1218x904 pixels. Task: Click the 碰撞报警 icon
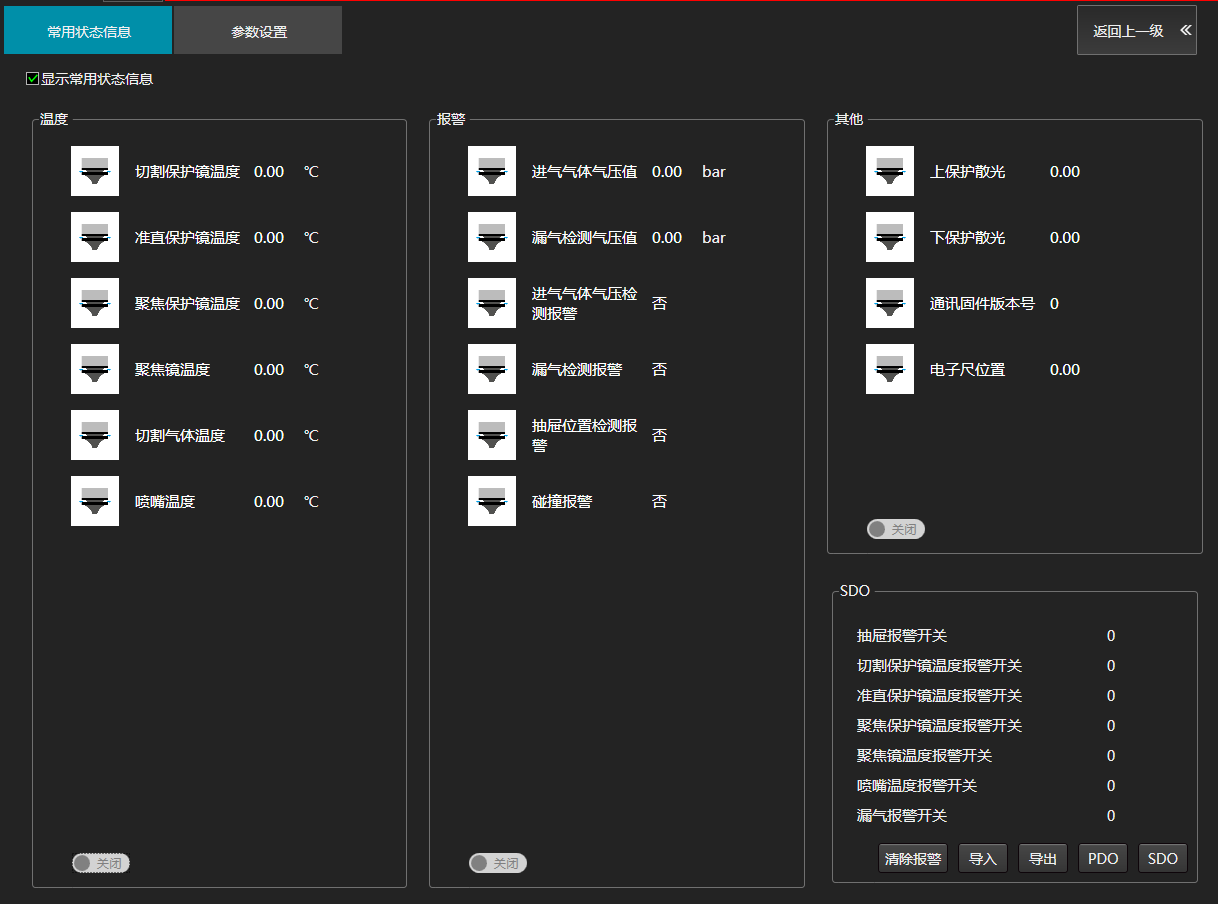[492, 501]
